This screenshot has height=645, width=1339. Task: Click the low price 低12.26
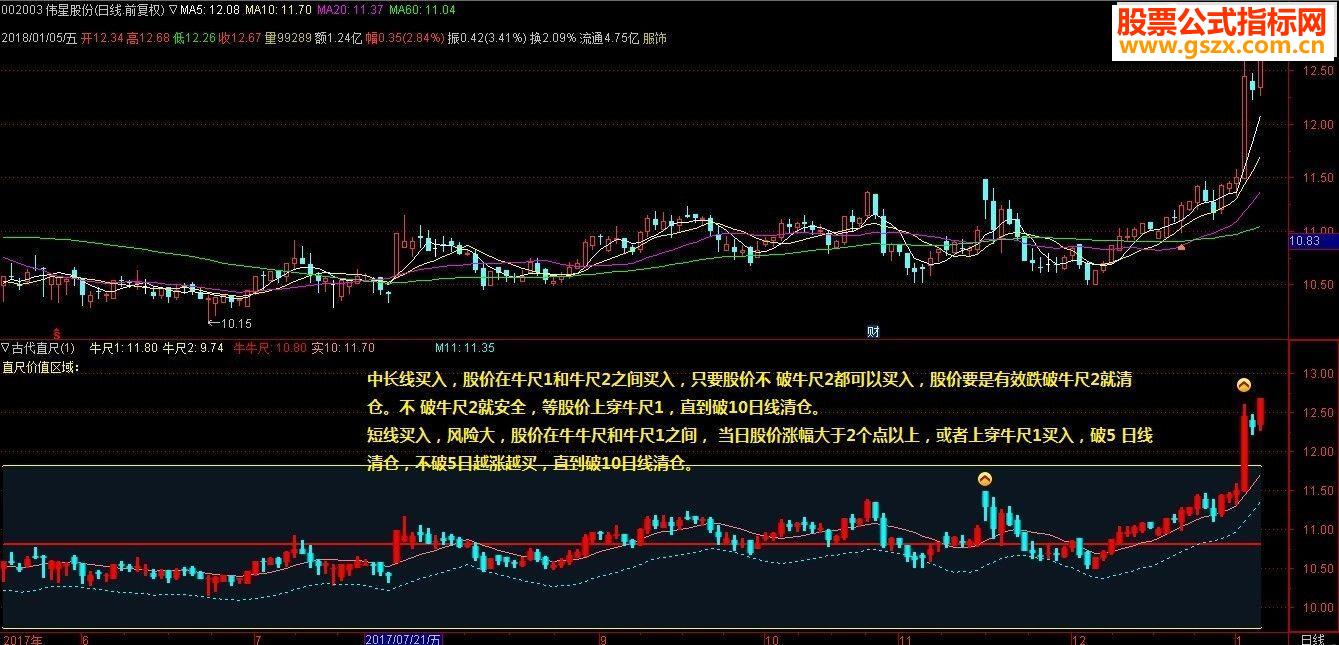pyautogui.click(x=194, y=38)
